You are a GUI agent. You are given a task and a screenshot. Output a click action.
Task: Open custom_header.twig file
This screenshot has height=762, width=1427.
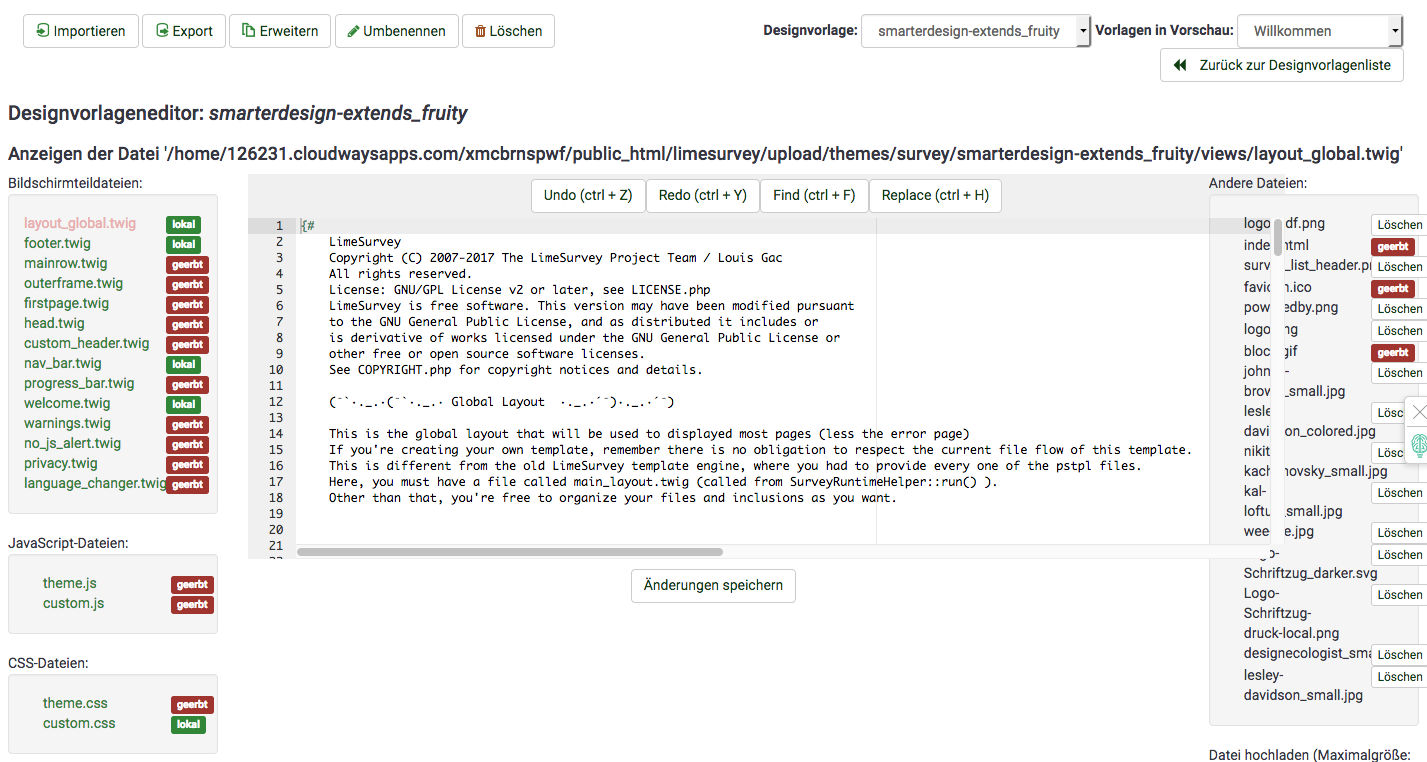coord(87,344)
